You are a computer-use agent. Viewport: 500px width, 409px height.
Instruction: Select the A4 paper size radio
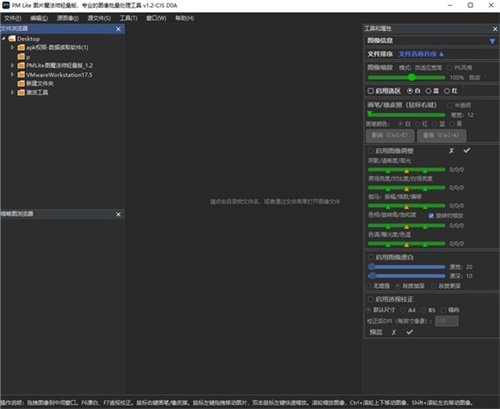coord(403,310)
